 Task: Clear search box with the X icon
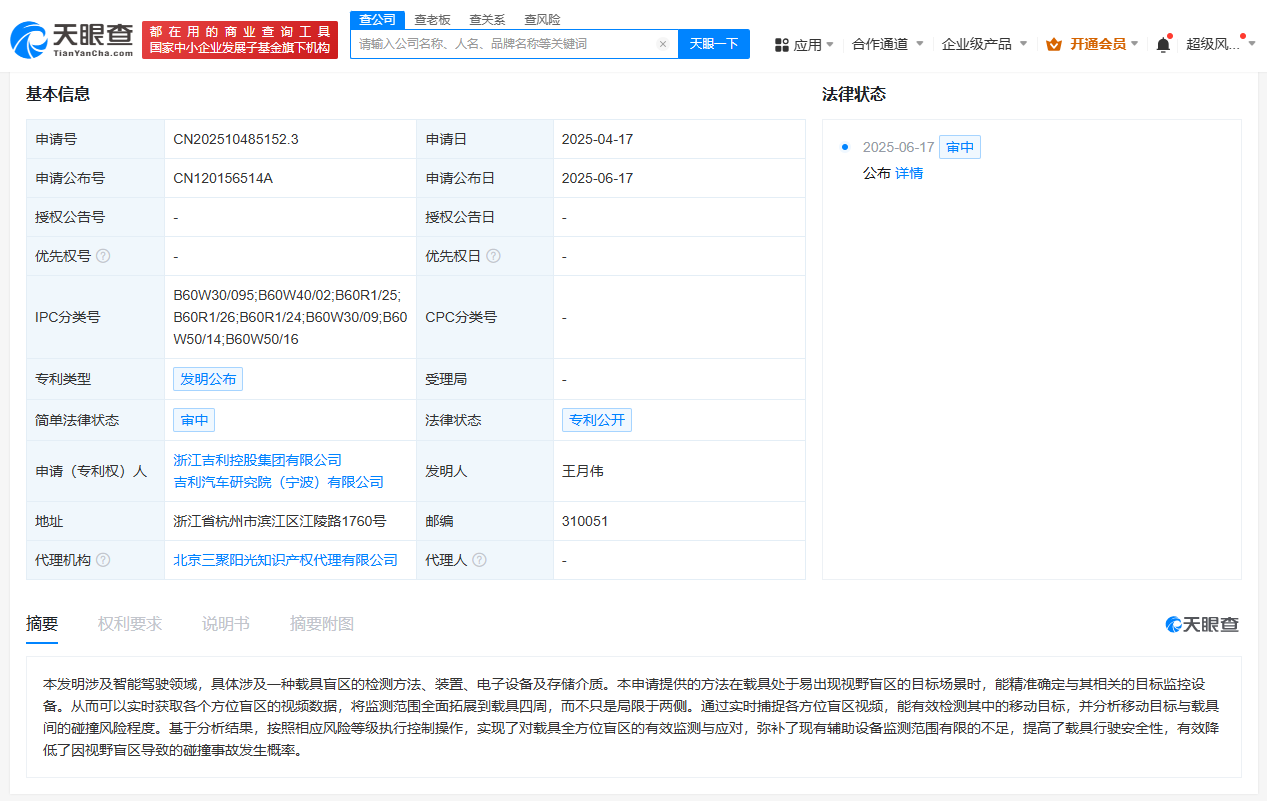(x=662, y=44)
